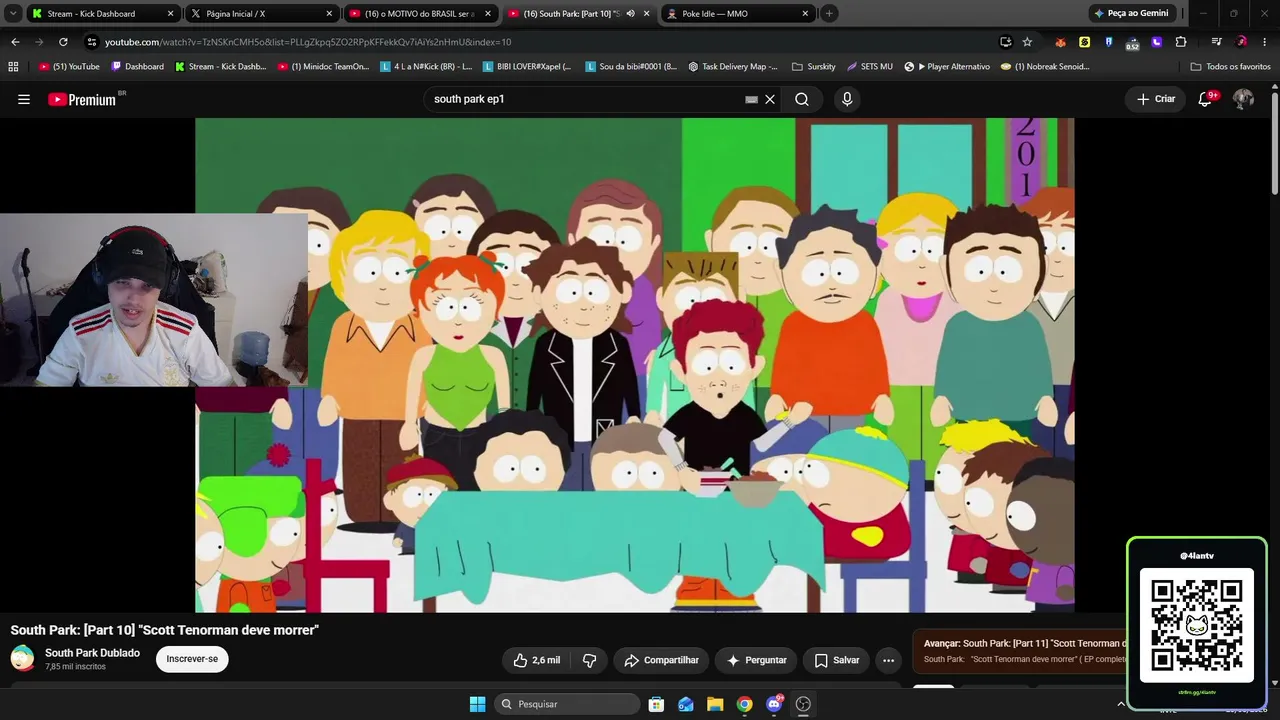Clear the search text with the X icon

(770, 99)
